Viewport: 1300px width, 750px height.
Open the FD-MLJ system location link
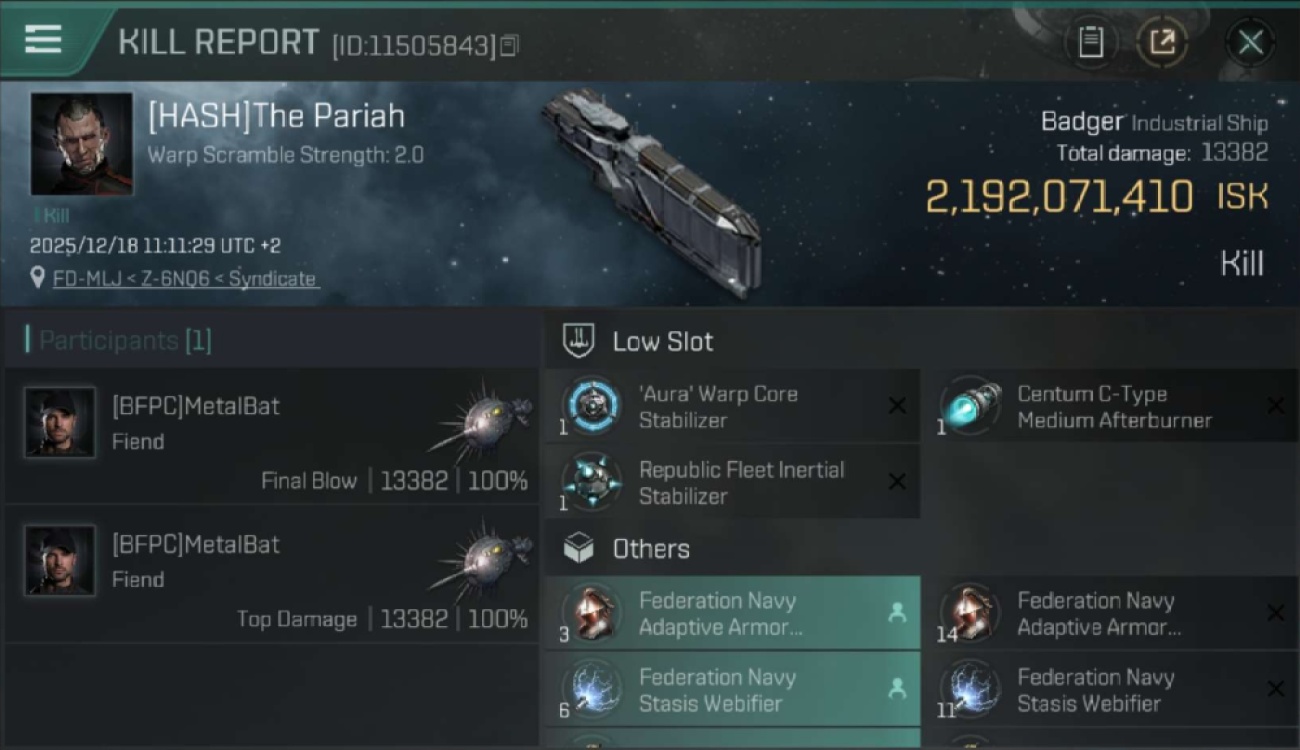pyautogui.click(x=185, y=279)
